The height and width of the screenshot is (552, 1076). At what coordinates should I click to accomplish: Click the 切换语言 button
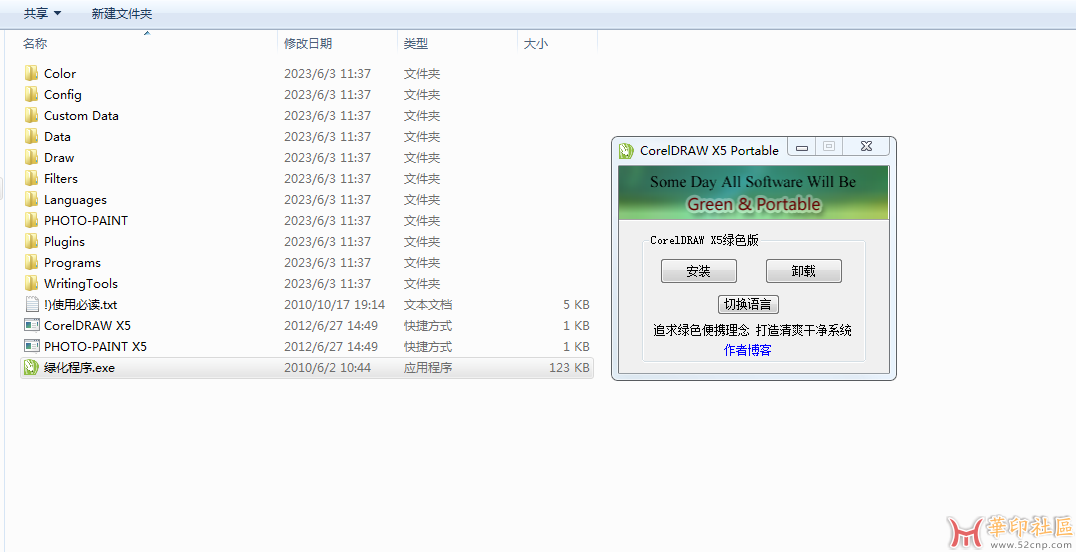tap(748, 304)
